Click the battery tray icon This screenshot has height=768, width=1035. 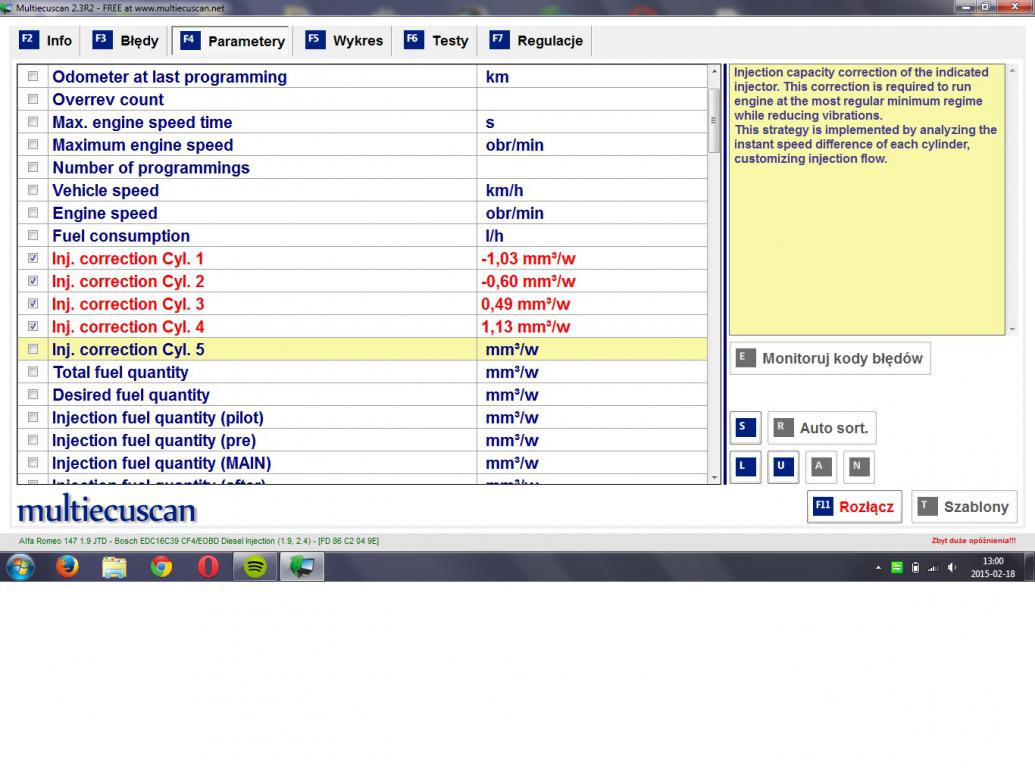pos(915,567)
